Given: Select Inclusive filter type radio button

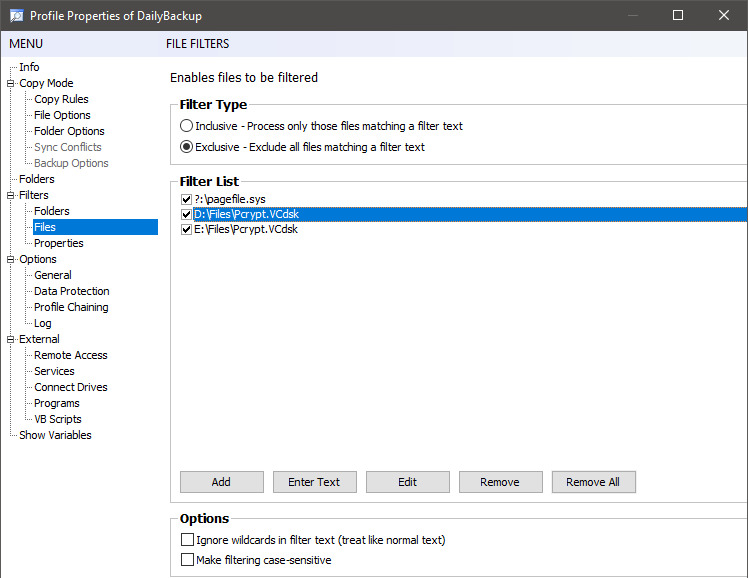Looking at the screenshot, I should (x=187, y=126).
